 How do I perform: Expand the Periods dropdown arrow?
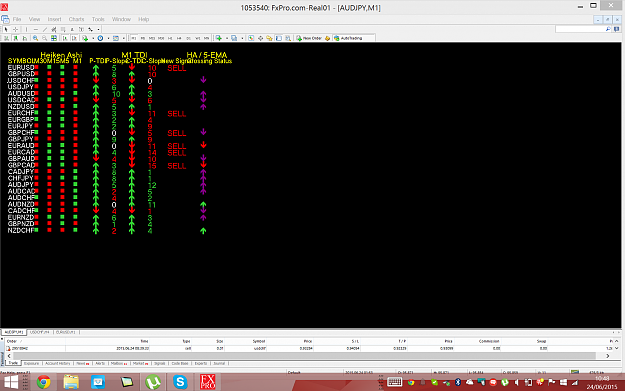(108, 38)
